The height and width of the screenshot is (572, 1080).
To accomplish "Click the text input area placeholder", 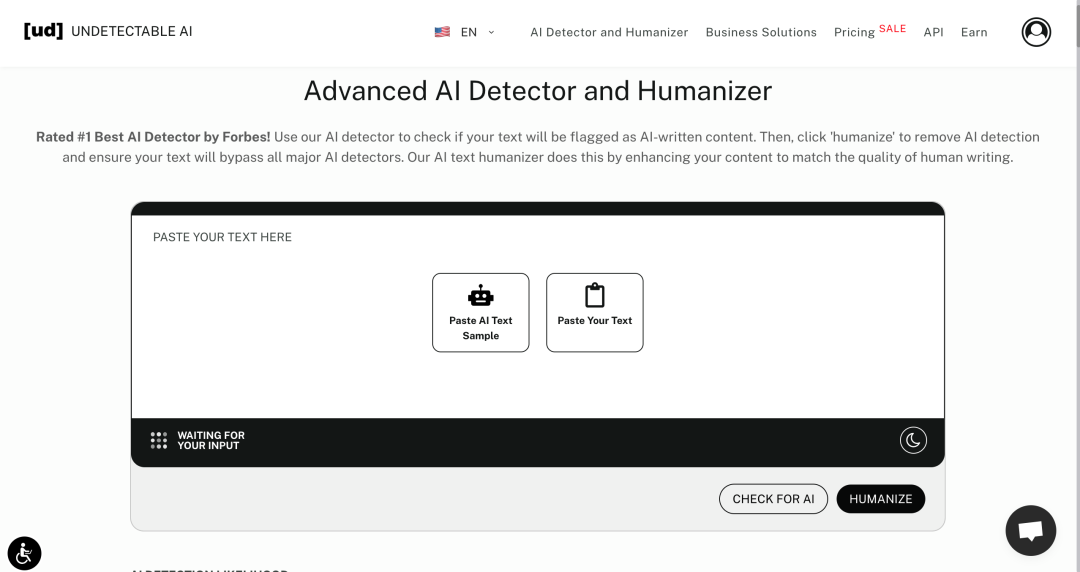I will coord(222,237).
